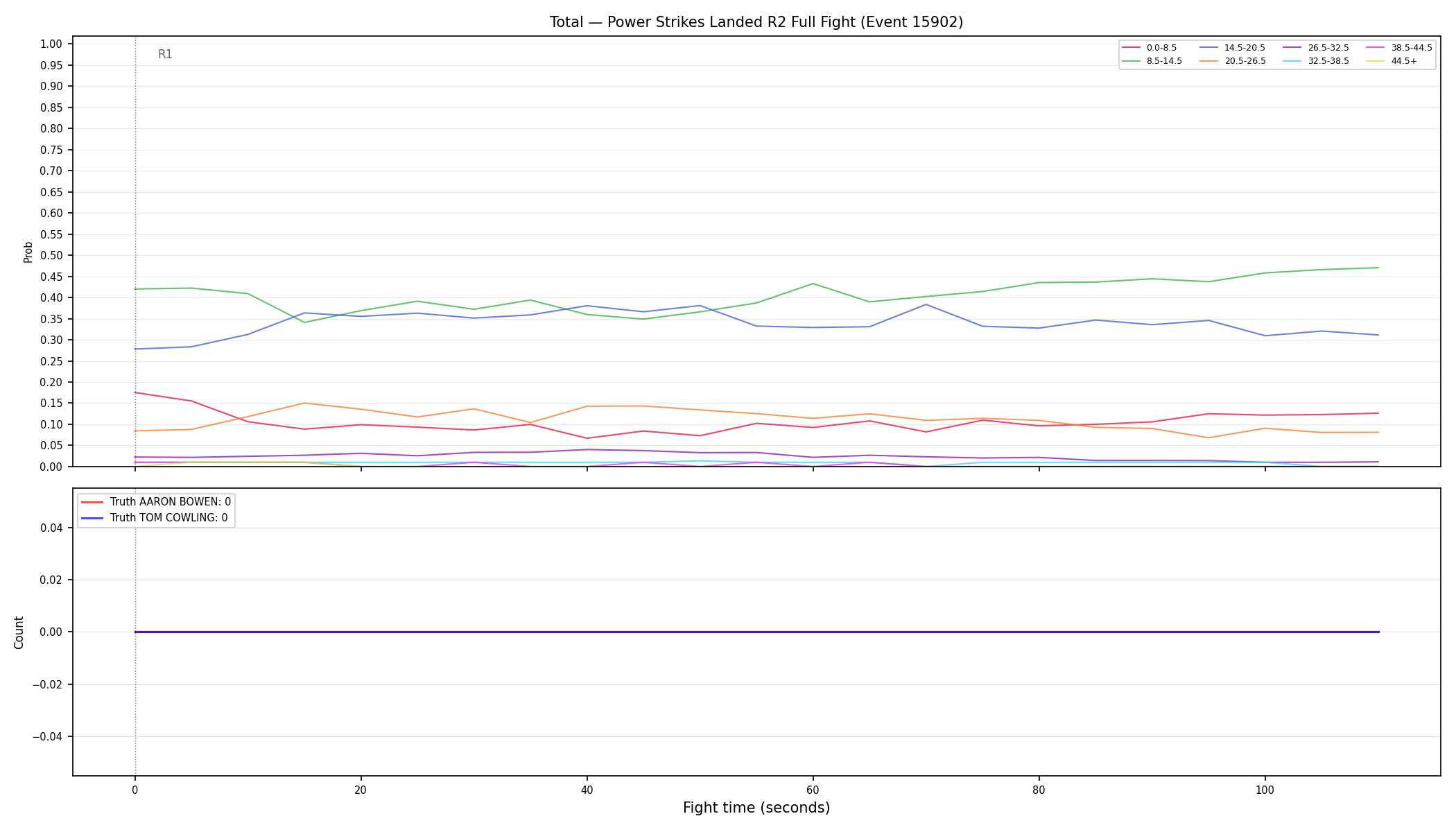Click the red swatch beside 0.0-8.5
This screenshot has height=832, width=1456.
click(1131, 48)
